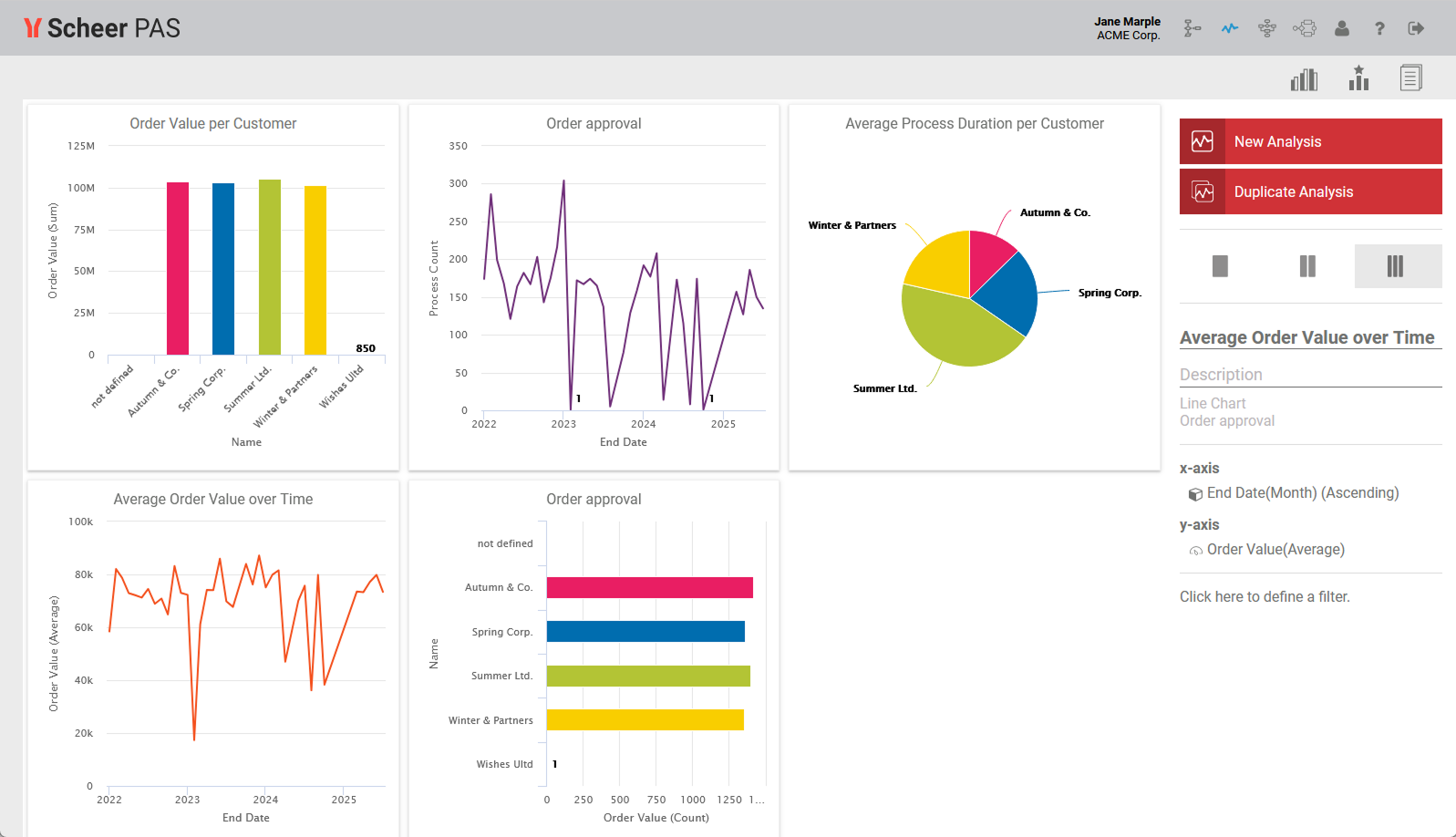Switch dashboard to single-column layout
The height and width of the screenshot is (837, 1456).
pos(1220,266)
